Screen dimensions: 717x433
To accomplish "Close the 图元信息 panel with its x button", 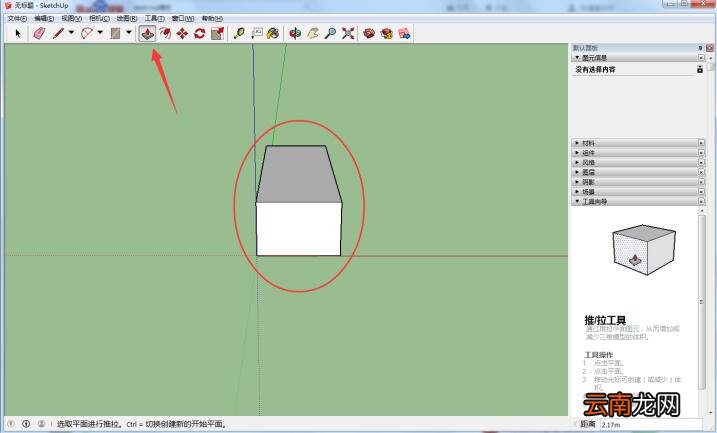I will pyautogui.click(x=701, y=58).
